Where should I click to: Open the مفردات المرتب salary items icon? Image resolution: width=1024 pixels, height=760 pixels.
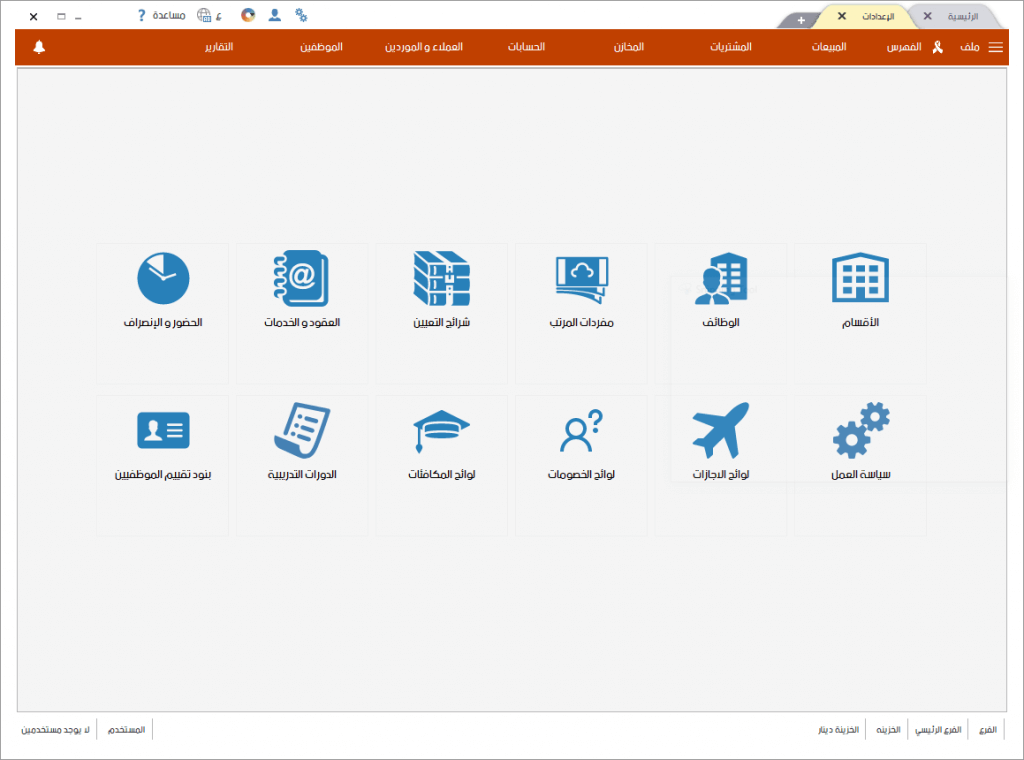point(581,279)
